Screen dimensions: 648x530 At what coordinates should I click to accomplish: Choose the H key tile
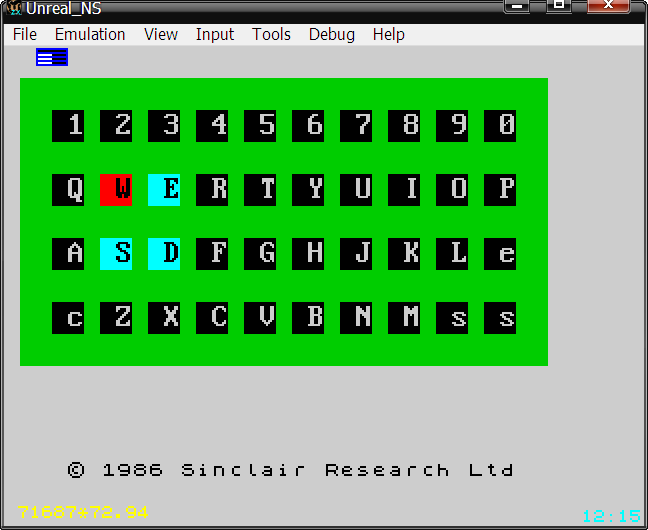point(308,254)
